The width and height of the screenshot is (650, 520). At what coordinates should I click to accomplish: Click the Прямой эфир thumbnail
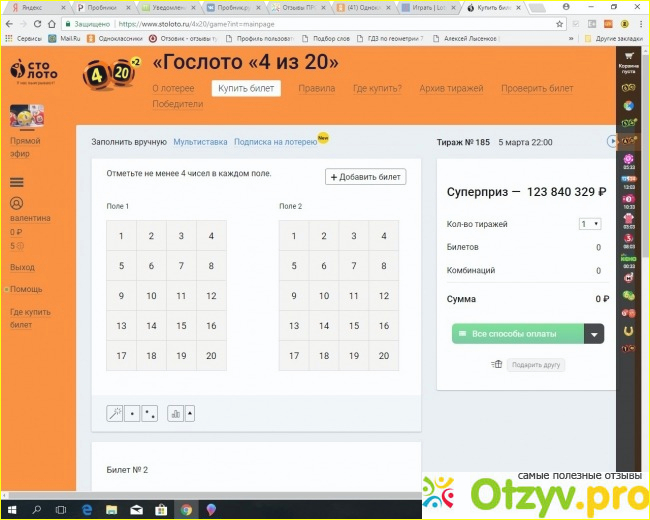click(x=26, y=116)
